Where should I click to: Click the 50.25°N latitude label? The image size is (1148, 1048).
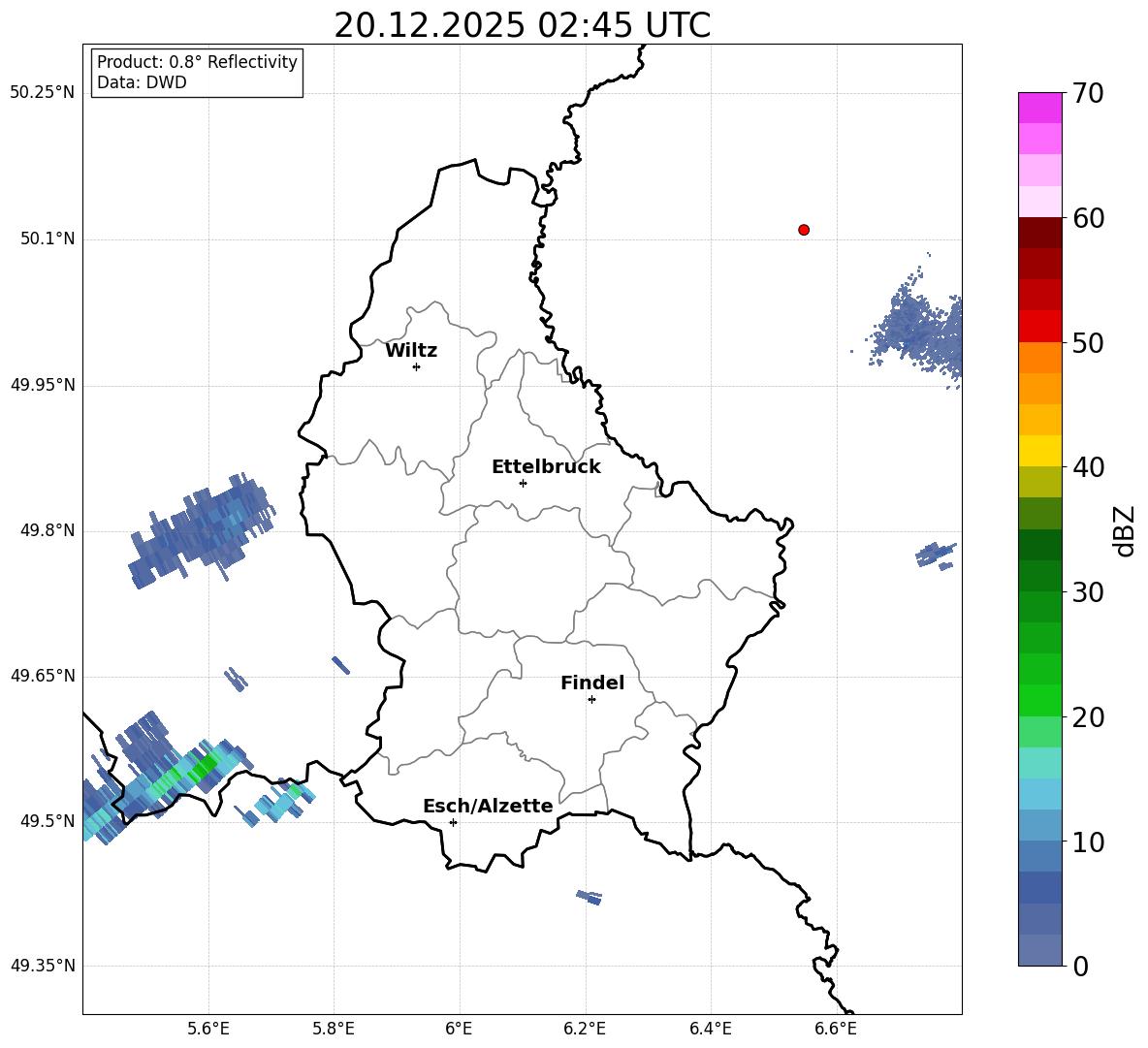(43, 93)
